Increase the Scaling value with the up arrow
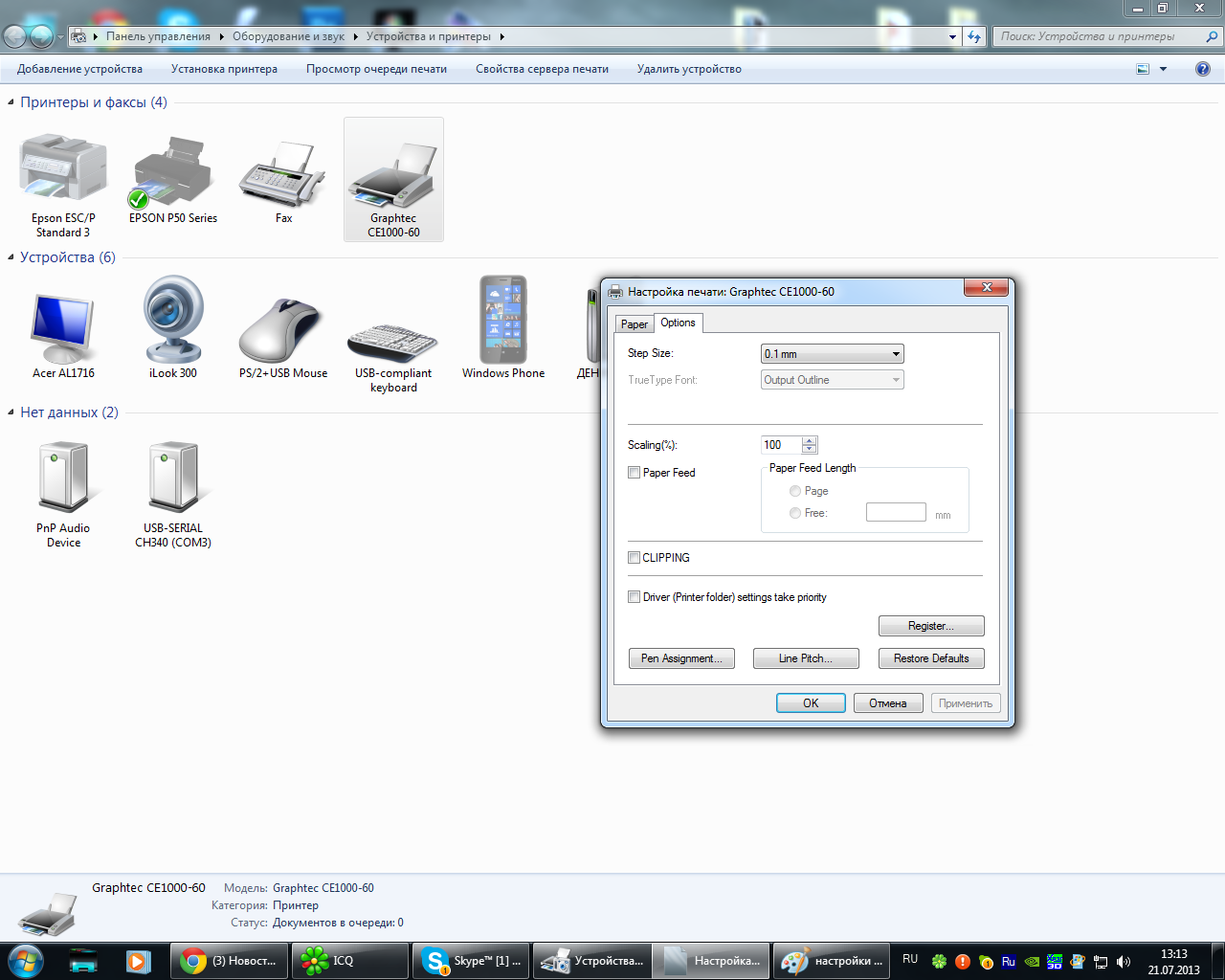Image resolution: width=1225 pixels, height=980 pixels. coord(810,440)
